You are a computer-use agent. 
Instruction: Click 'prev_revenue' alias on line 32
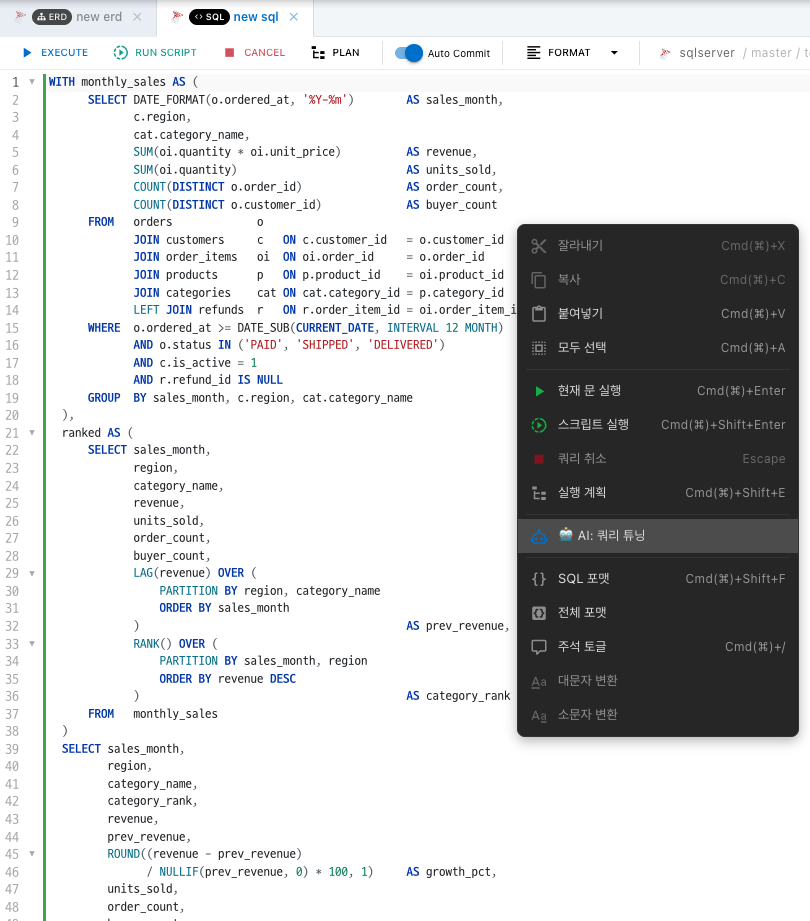pyautogui.click(x=465, y=626)
